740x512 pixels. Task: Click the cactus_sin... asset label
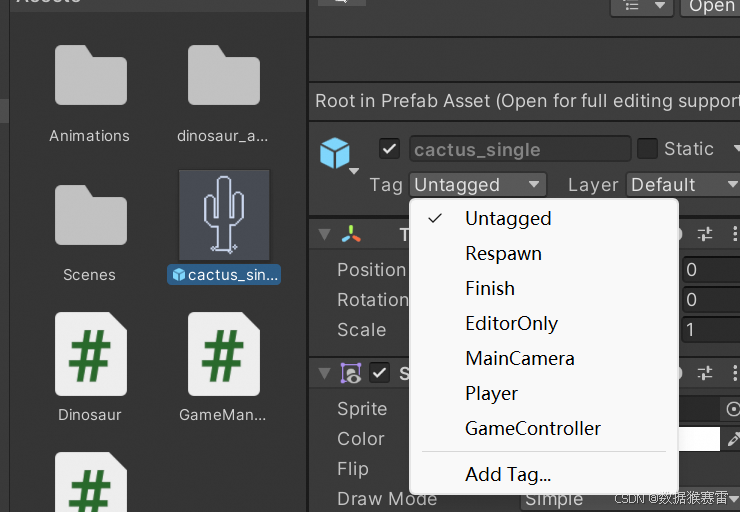[x=224, y=275]
